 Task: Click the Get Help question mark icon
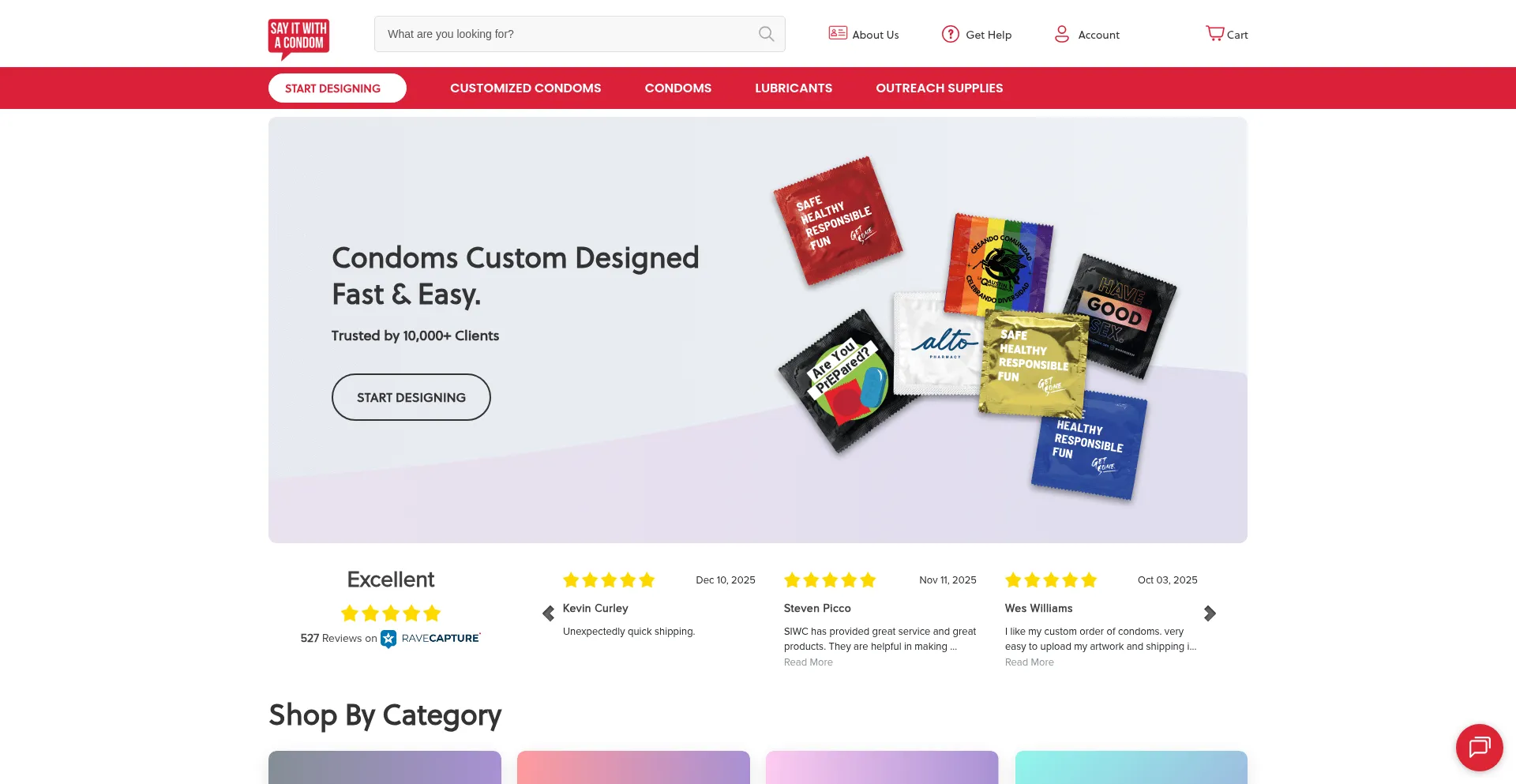pos(951,34)
